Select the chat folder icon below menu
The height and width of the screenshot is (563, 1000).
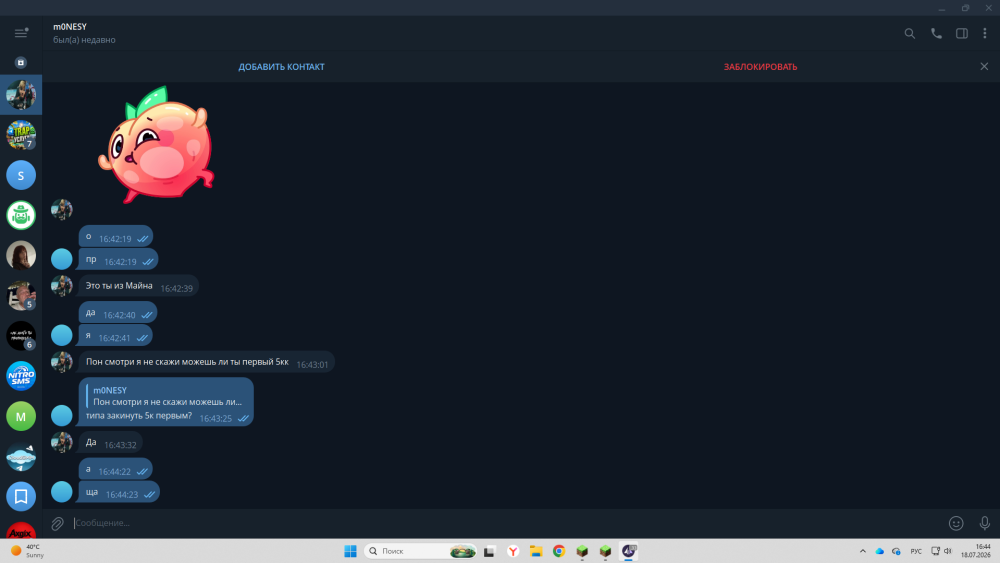[21, 62]
